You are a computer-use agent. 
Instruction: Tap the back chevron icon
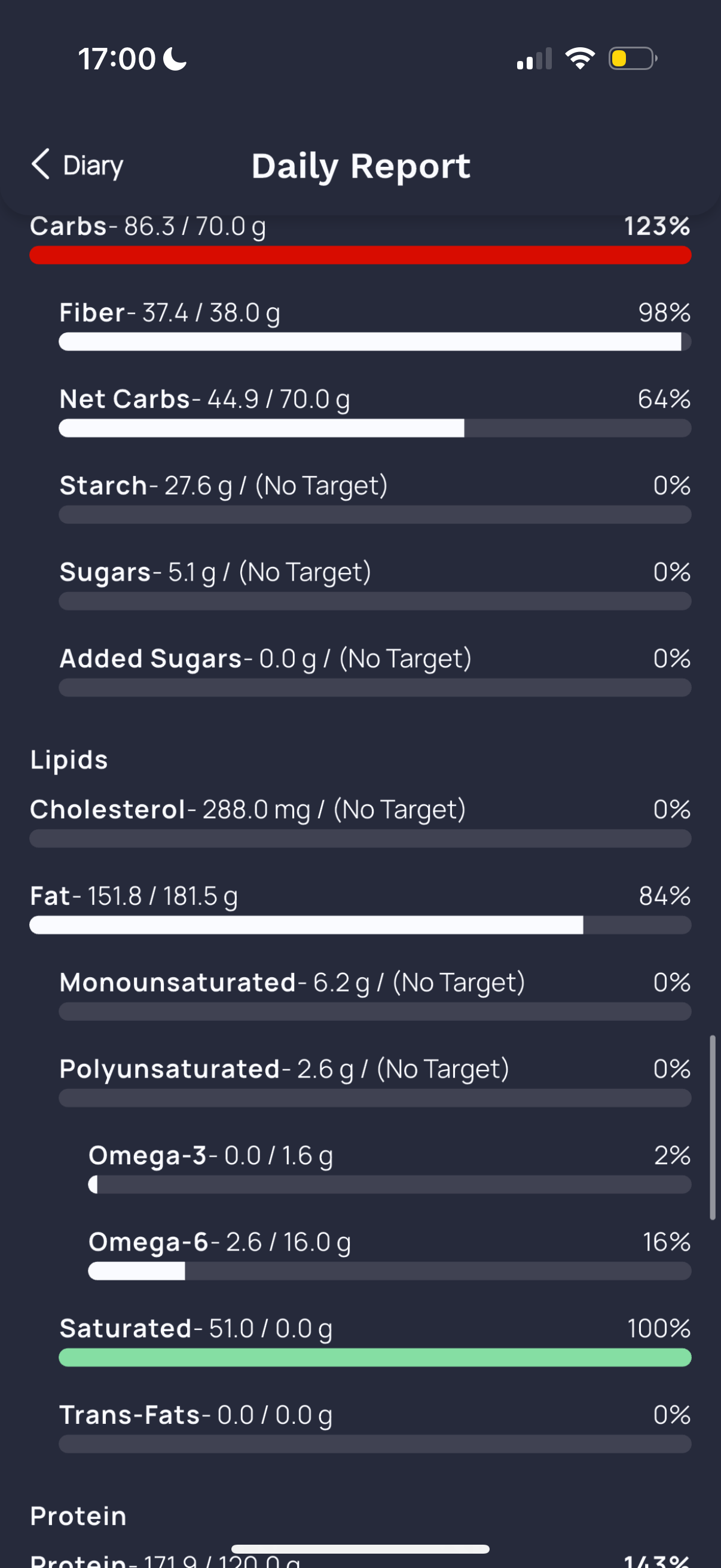coord(41,164)
